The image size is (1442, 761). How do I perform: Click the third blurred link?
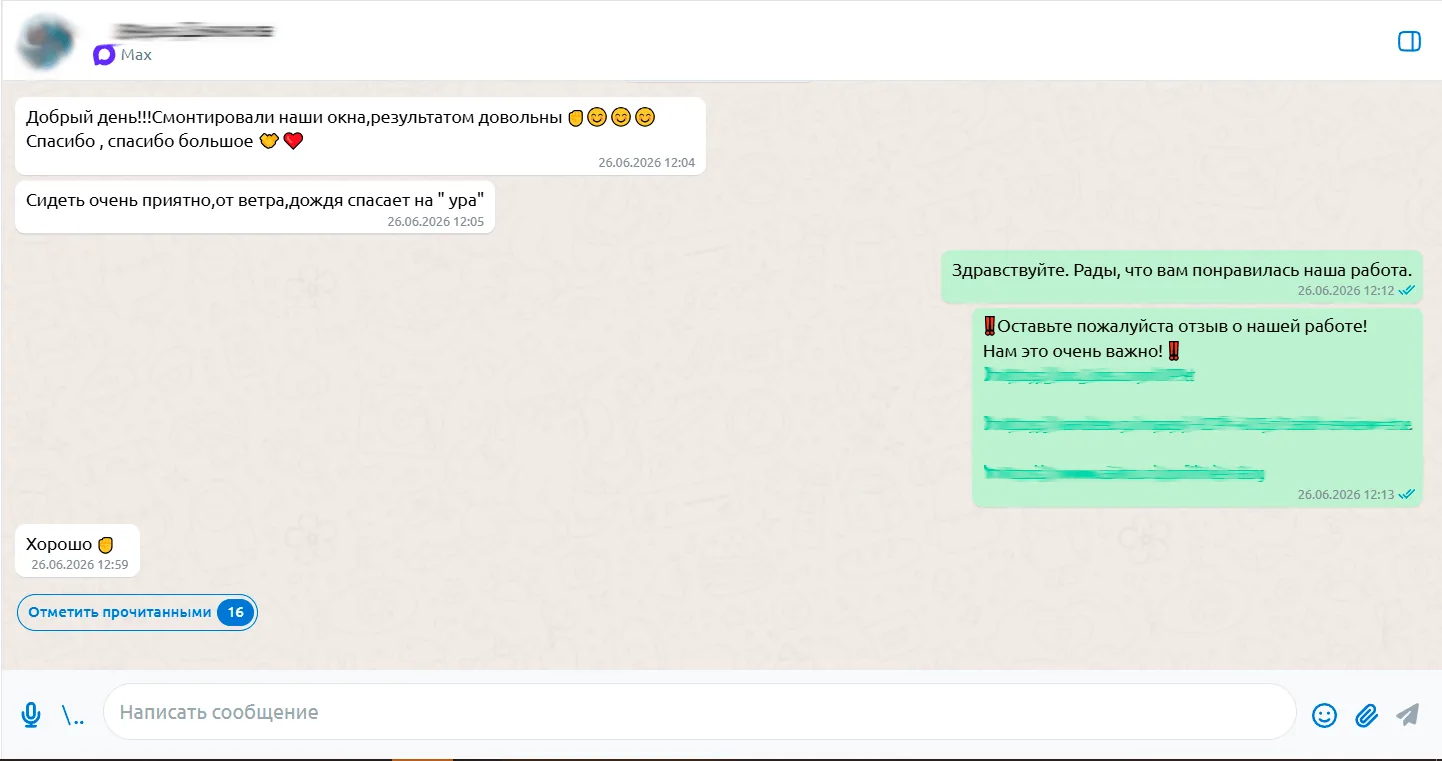pos(1125,472)
